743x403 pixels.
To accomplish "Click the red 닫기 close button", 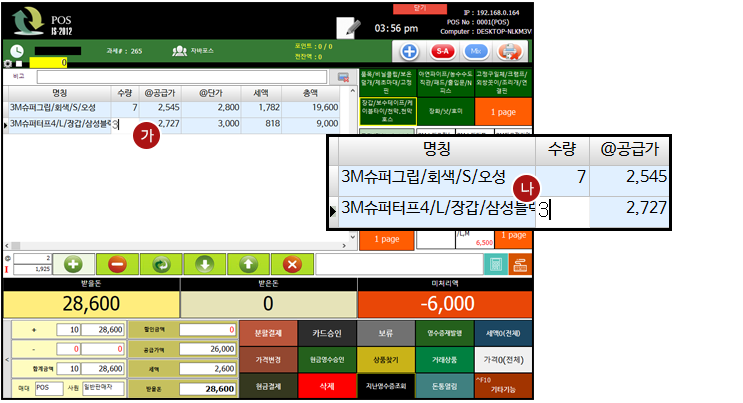I will coord(420,9).
